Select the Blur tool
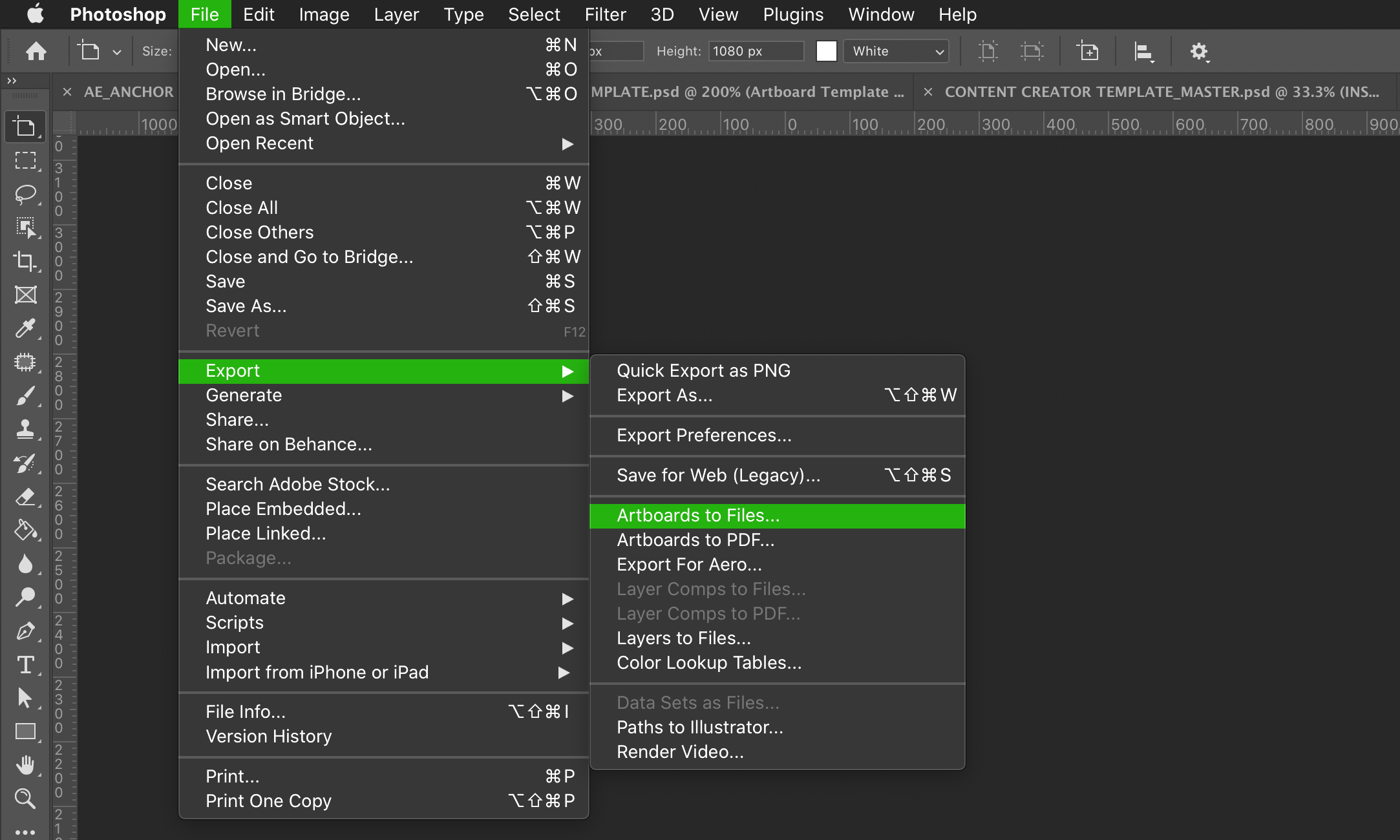This screenshot has width=1400, height=840. pyautogui.click(x=25, y=563)
